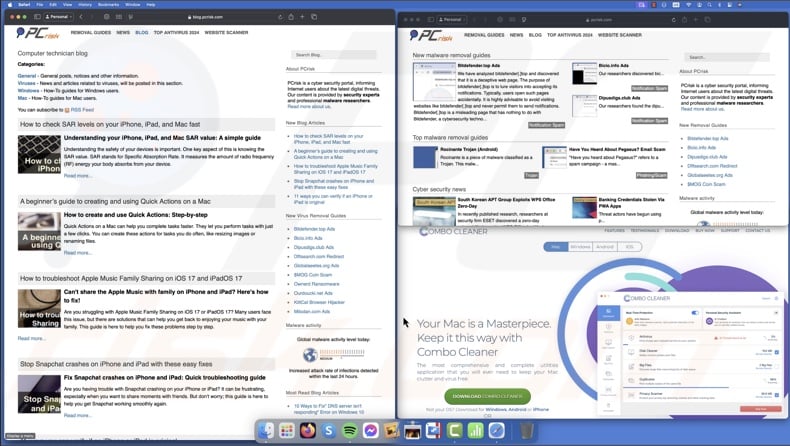Open Personal profile dropdown in right Safari window
This screenshot has width=790, height=446.
pos(452,20)
